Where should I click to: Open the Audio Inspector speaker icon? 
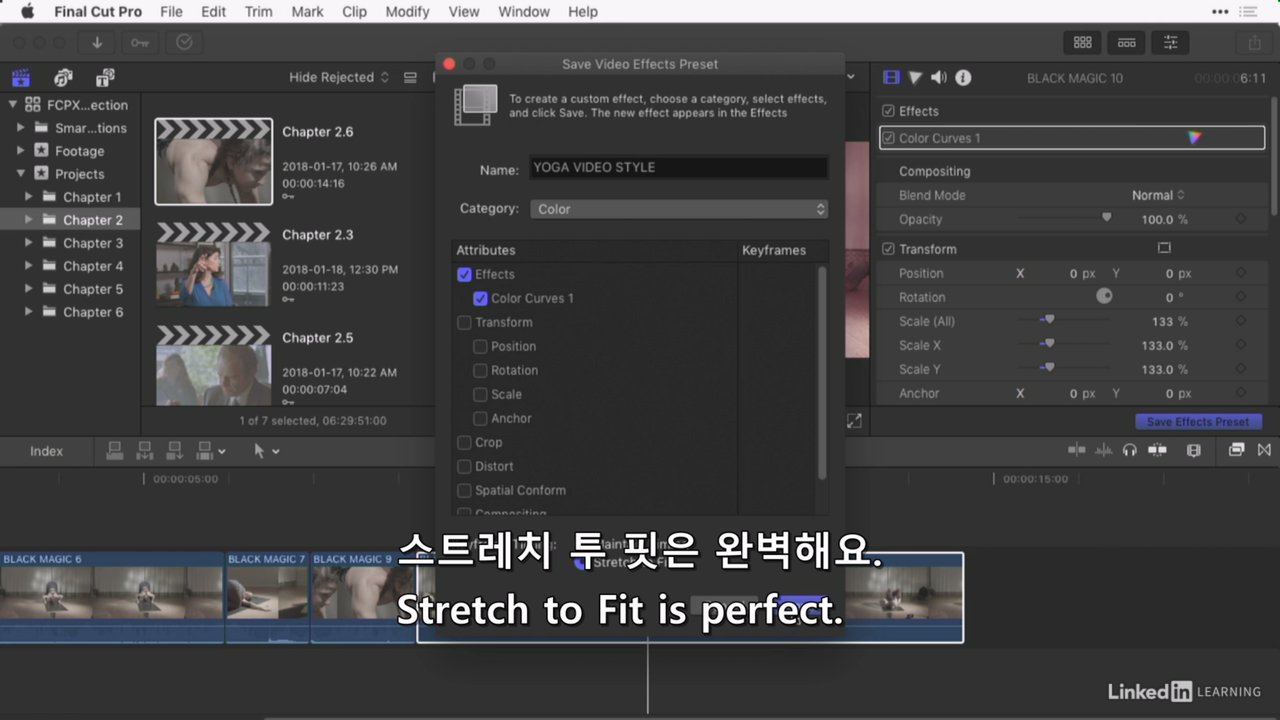(x=939, y=77)
